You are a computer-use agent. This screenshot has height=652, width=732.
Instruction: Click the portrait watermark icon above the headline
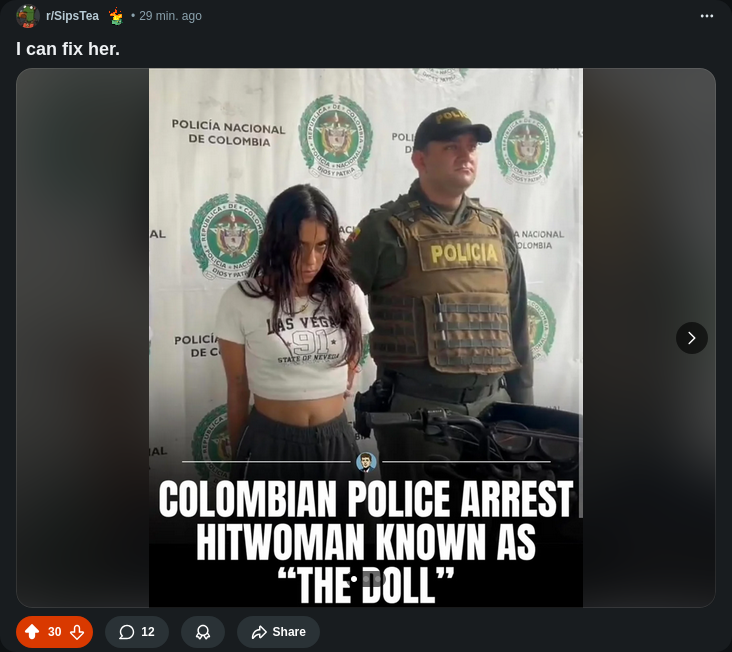point(366,462)
